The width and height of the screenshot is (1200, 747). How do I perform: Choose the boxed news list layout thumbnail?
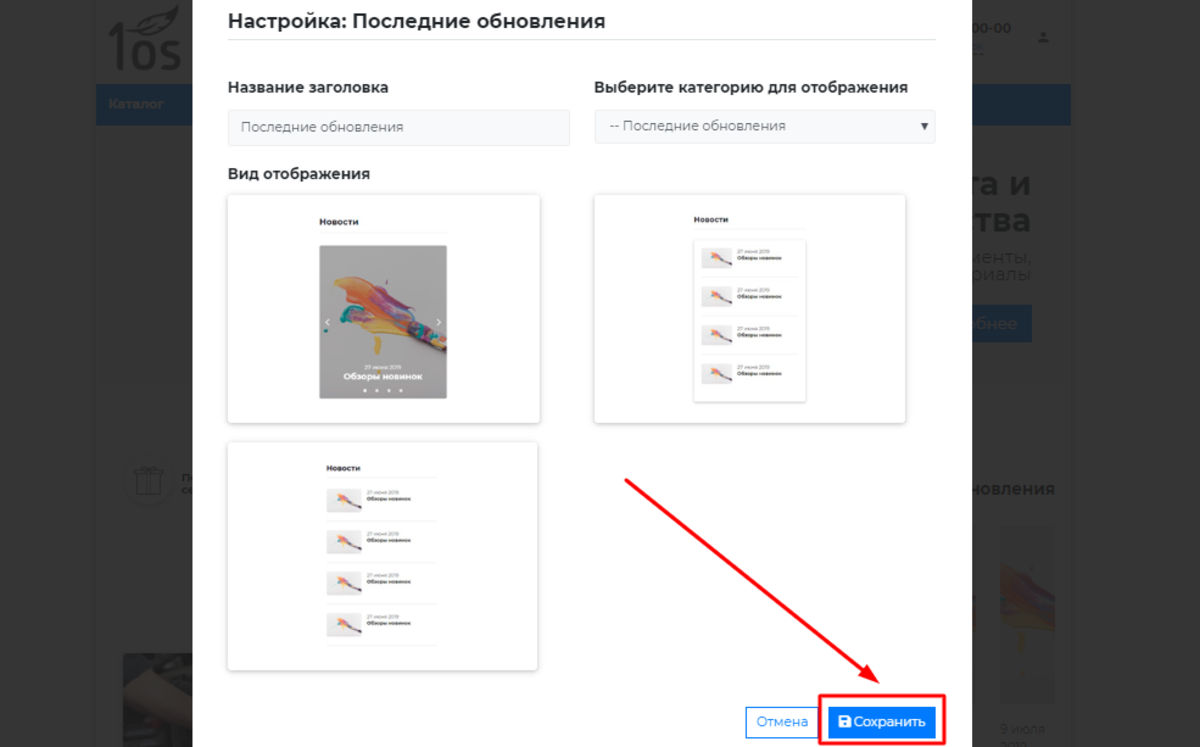[x=750, y=309]
